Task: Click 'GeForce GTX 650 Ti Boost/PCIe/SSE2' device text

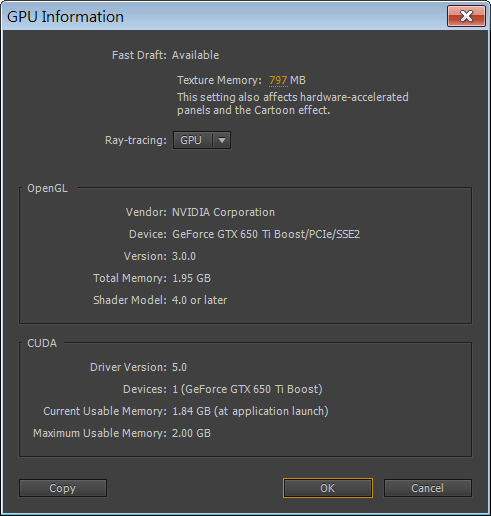Action: pos(266,234)
